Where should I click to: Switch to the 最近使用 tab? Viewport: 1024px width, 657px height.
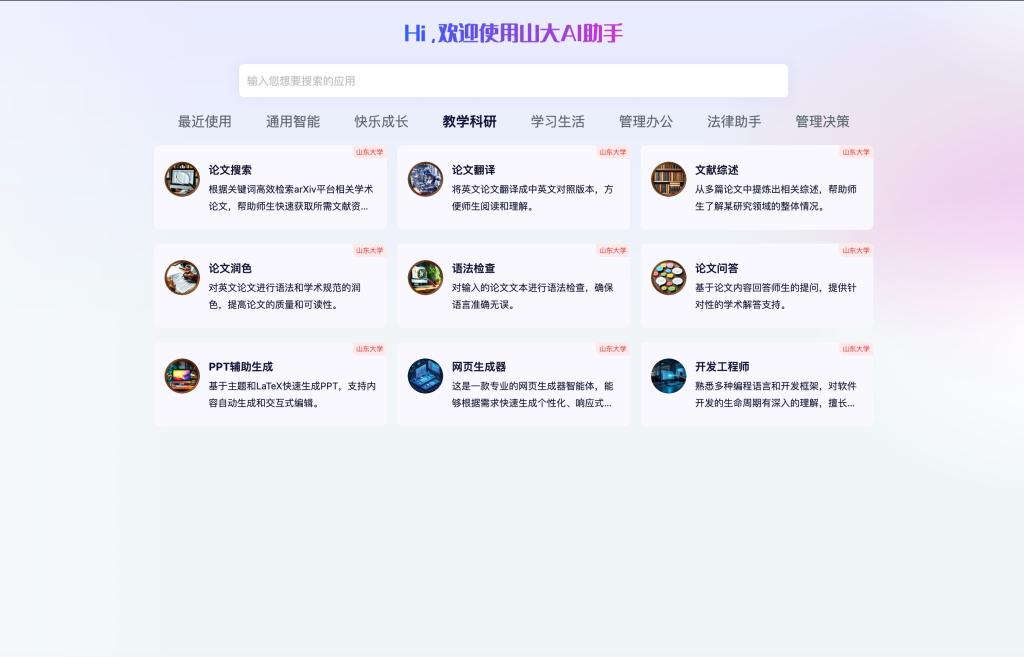click(204, 121)
